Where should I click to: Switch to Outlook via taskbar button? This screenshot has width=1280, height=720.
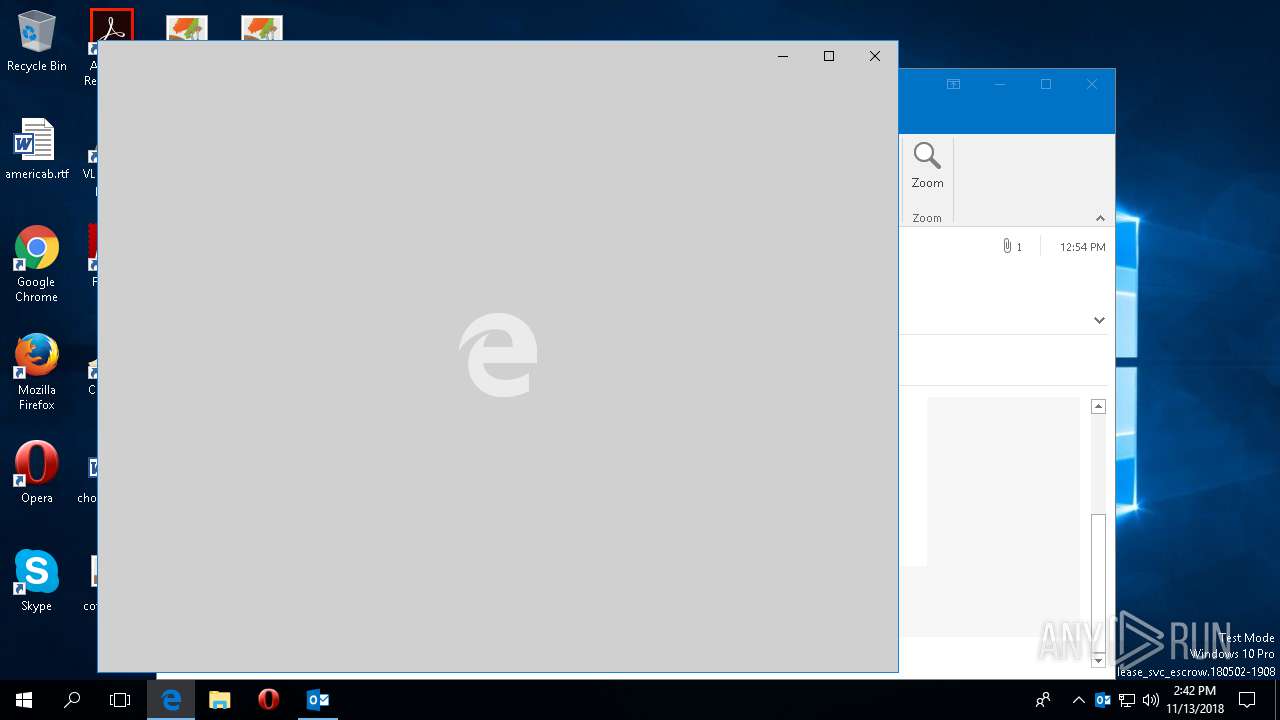tap(317, 700)
